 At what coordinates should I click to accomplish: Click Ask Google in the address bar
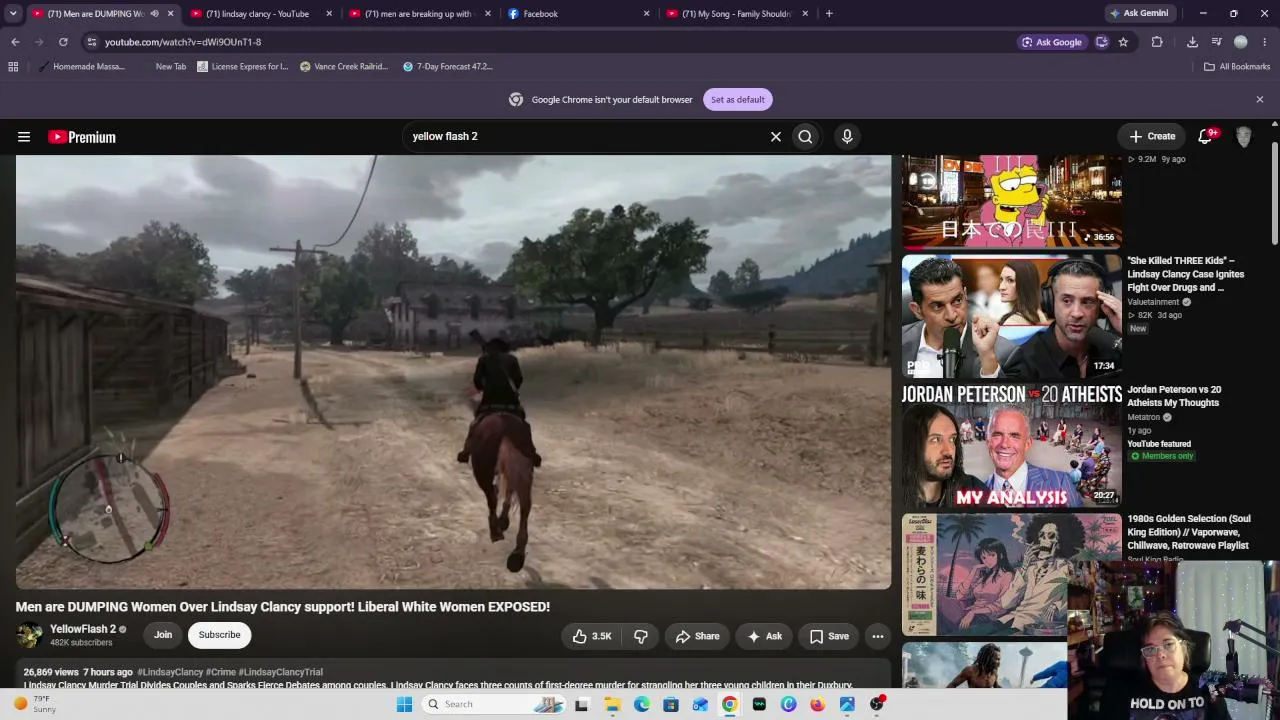click(x=1051, y=42)
